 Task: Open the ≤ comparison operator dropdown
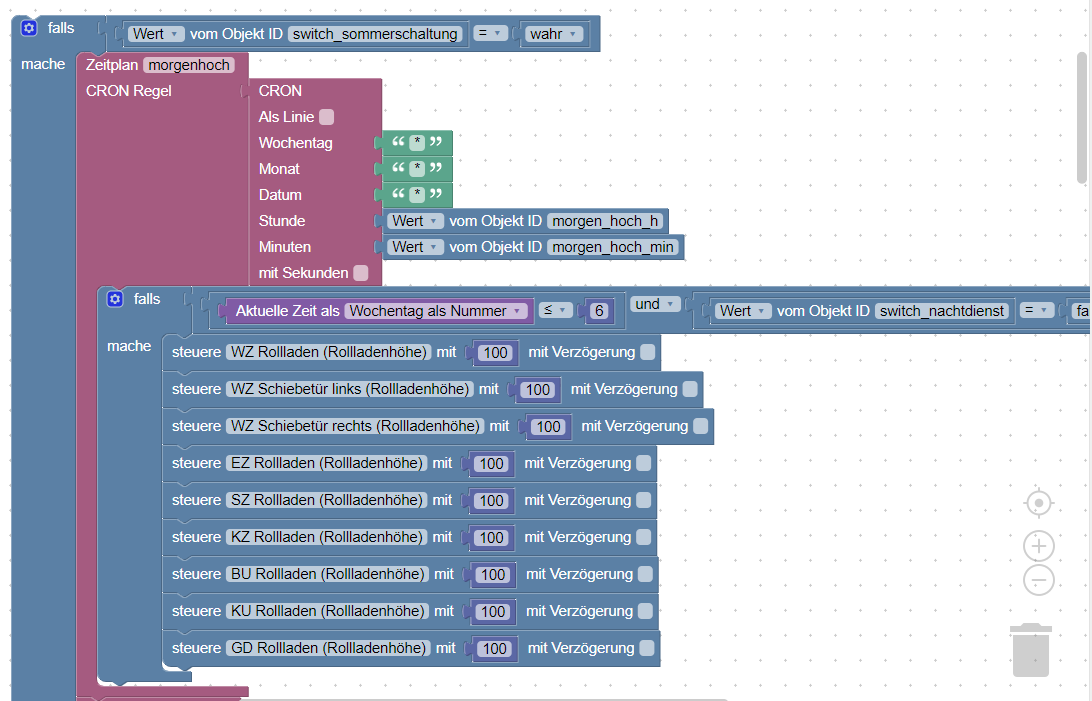[x=556, y=310]
